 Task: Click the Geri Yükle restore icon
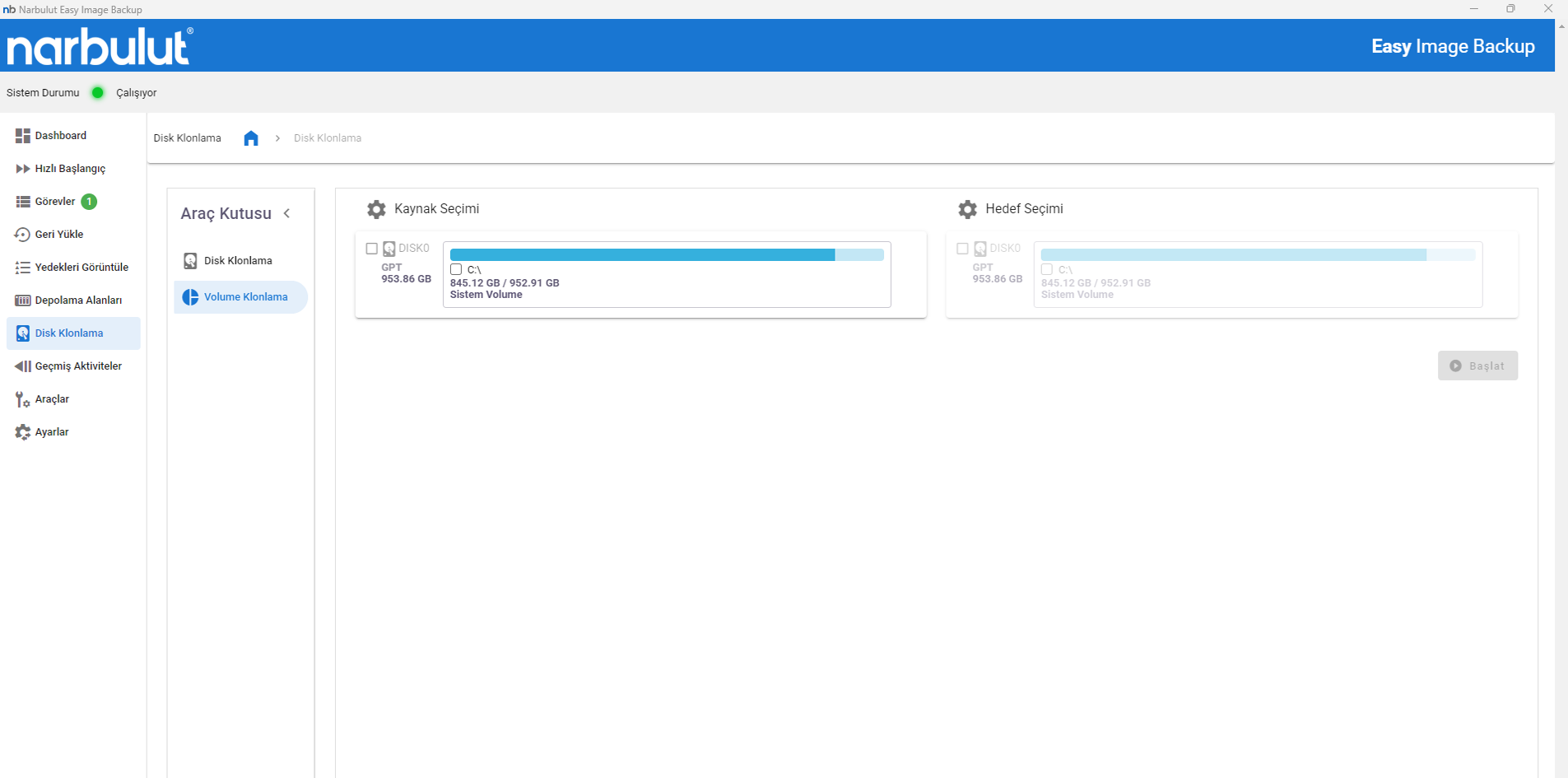22,235
